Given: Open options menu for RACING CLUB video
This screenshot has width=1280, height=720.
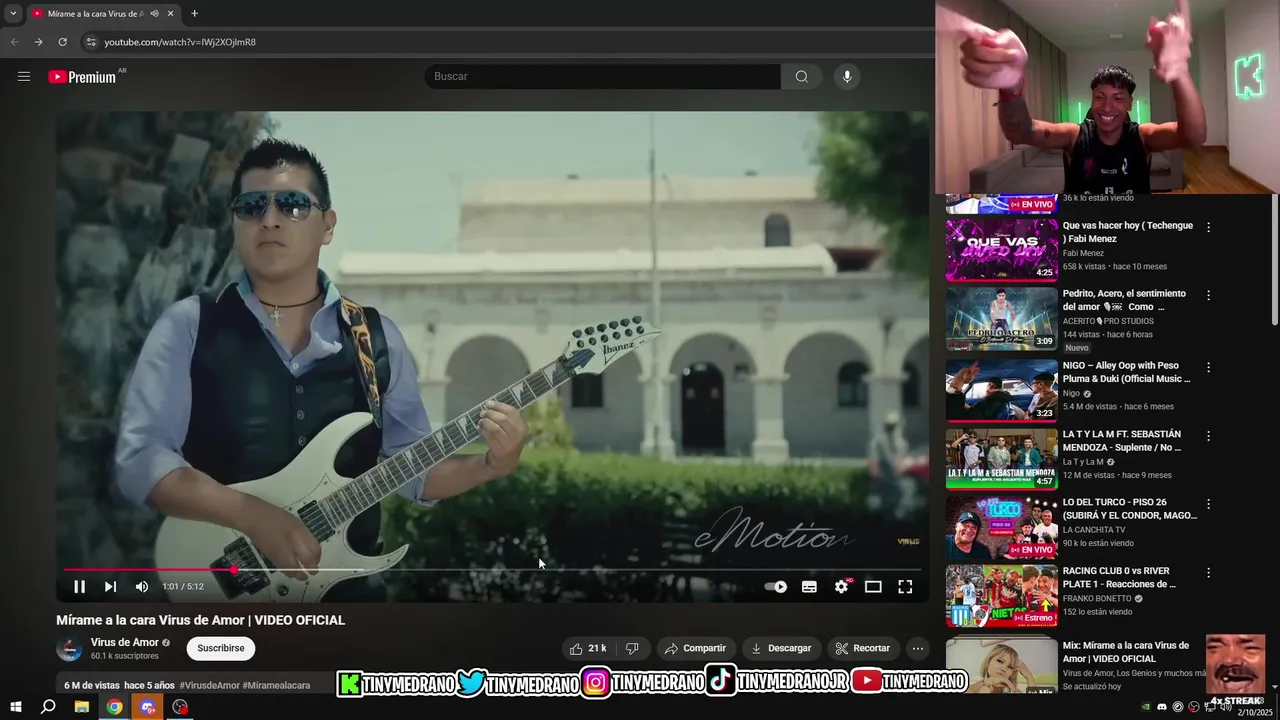Looking at the screenshot, I should point(1208,573).
